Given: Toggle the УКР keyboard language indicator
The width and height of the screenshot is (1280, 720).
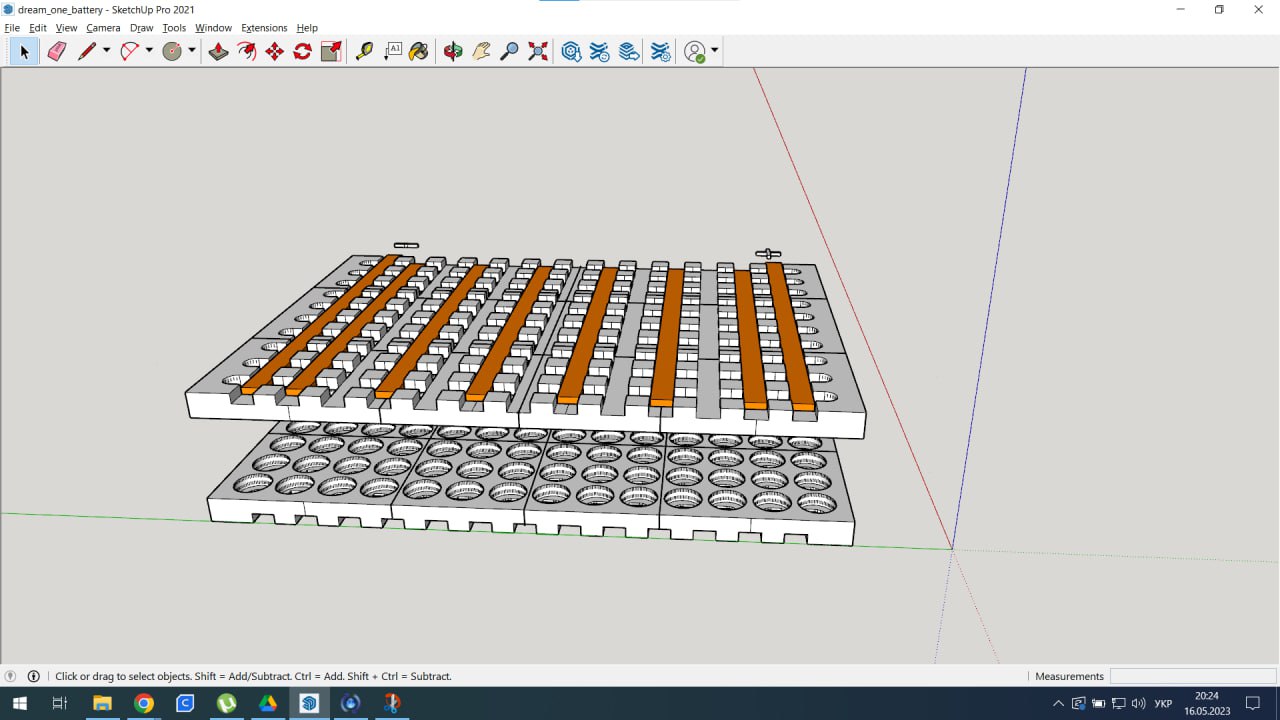Looking at the screenshot, I should (x=1163, y=704).
